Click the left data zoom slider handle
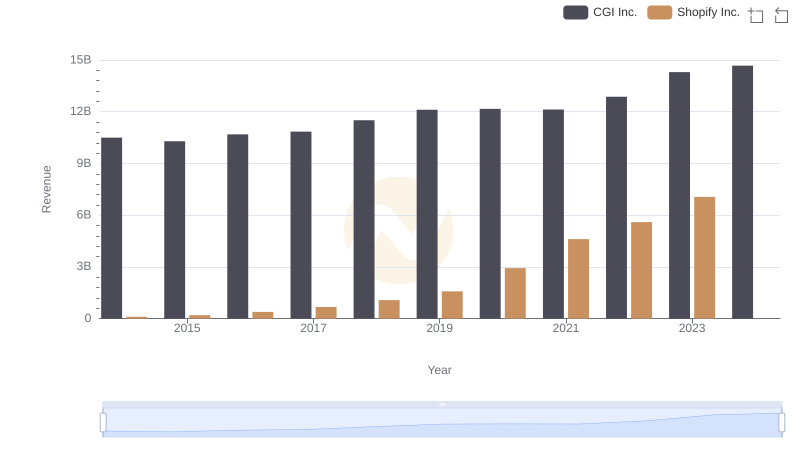The image size is (800, 461). [103, 423]
